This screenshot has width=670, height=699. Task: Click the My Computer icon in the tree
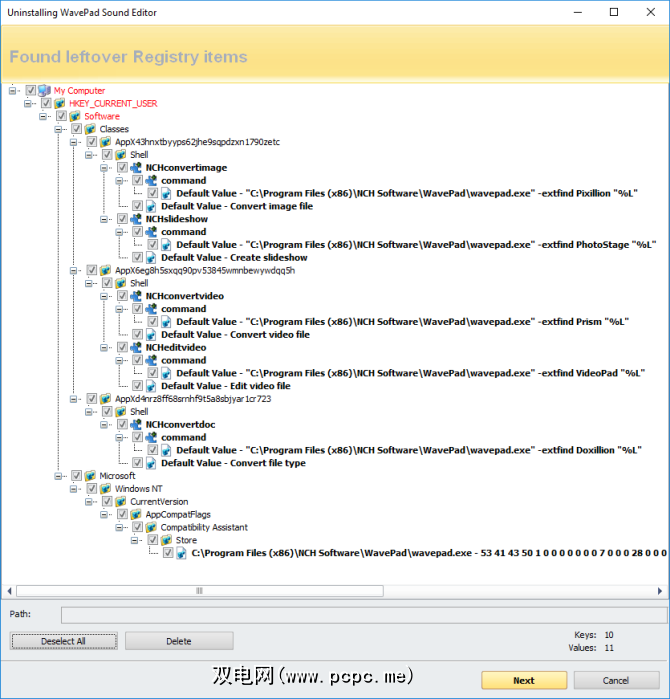44,90
